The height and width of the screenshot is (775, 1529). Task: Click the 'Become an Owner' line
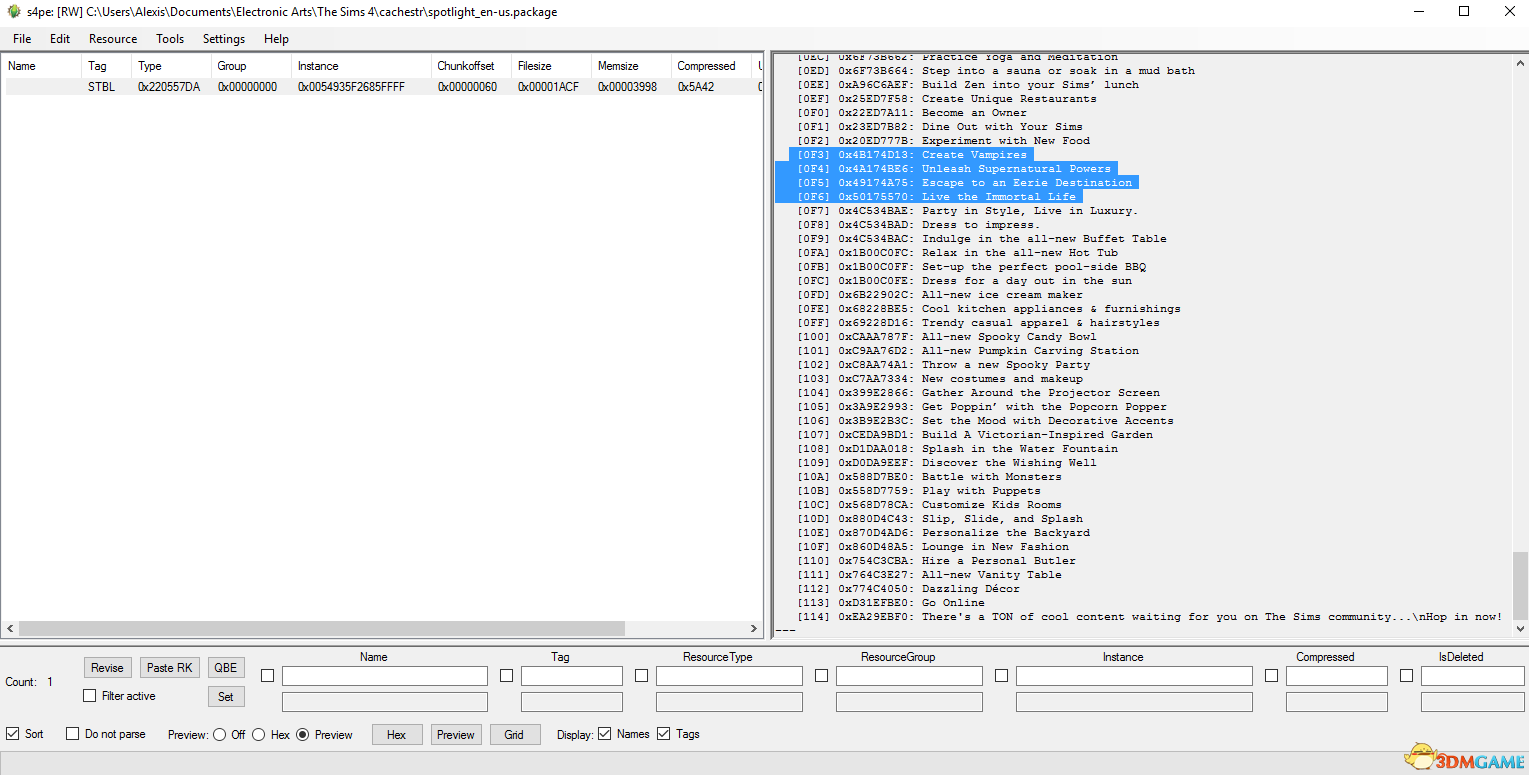click(912, 113)
